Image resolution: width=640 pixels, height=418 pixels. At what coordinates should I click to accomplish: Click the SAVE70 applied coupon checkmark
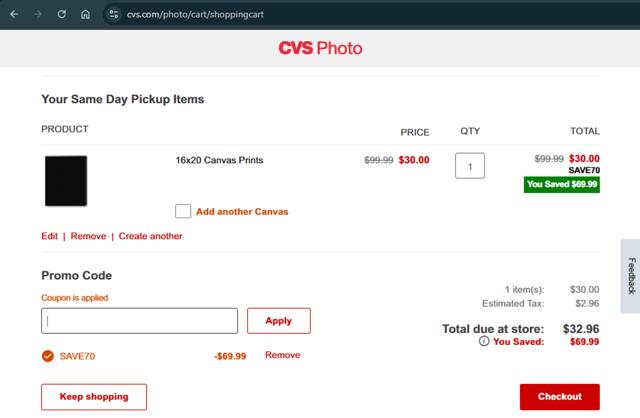[x=48, y=355]
